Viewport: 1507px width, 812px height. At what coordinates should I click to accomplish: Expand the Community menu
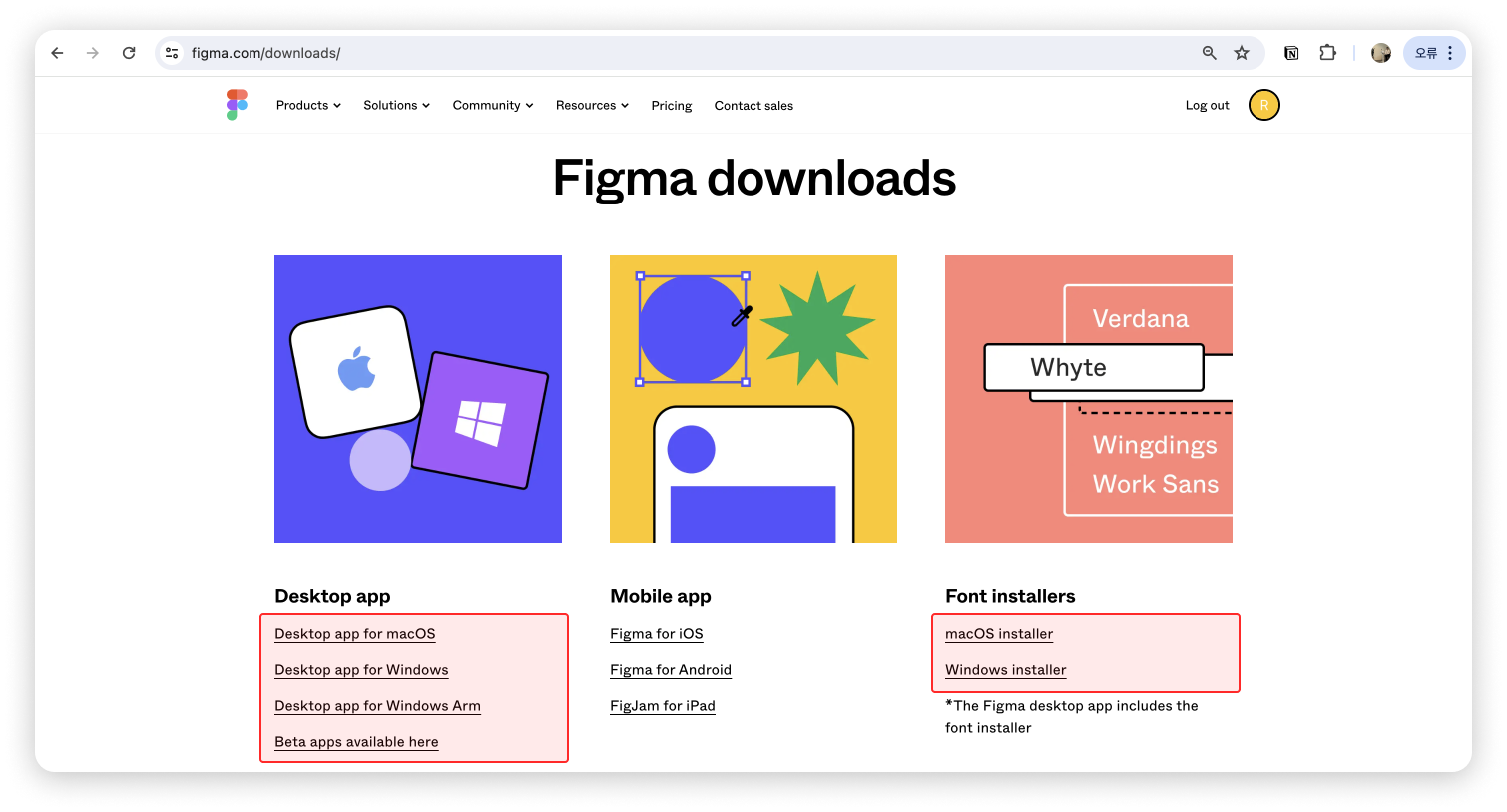coord(493,105)
